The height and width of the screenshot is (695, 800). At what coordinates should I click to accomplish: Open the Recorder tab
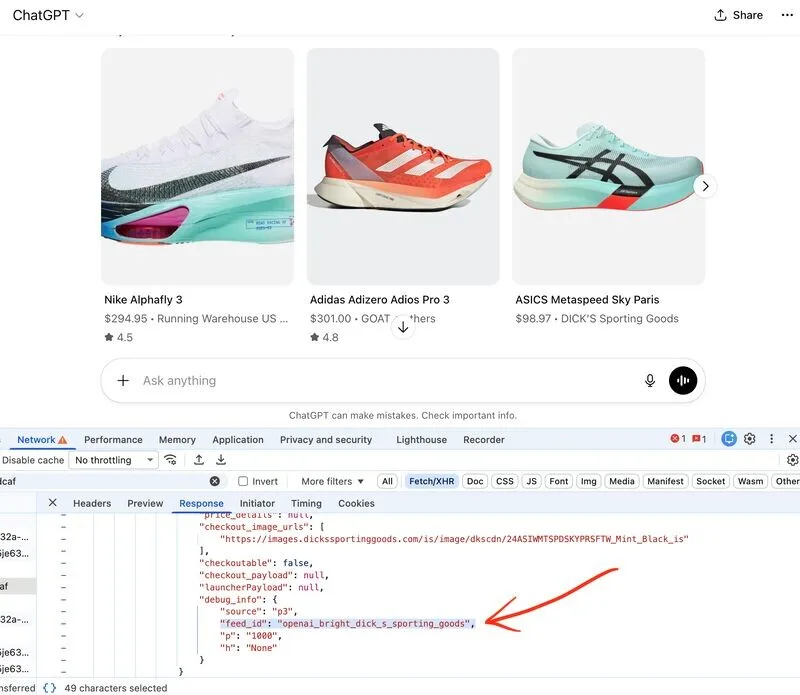click(484, 439)
